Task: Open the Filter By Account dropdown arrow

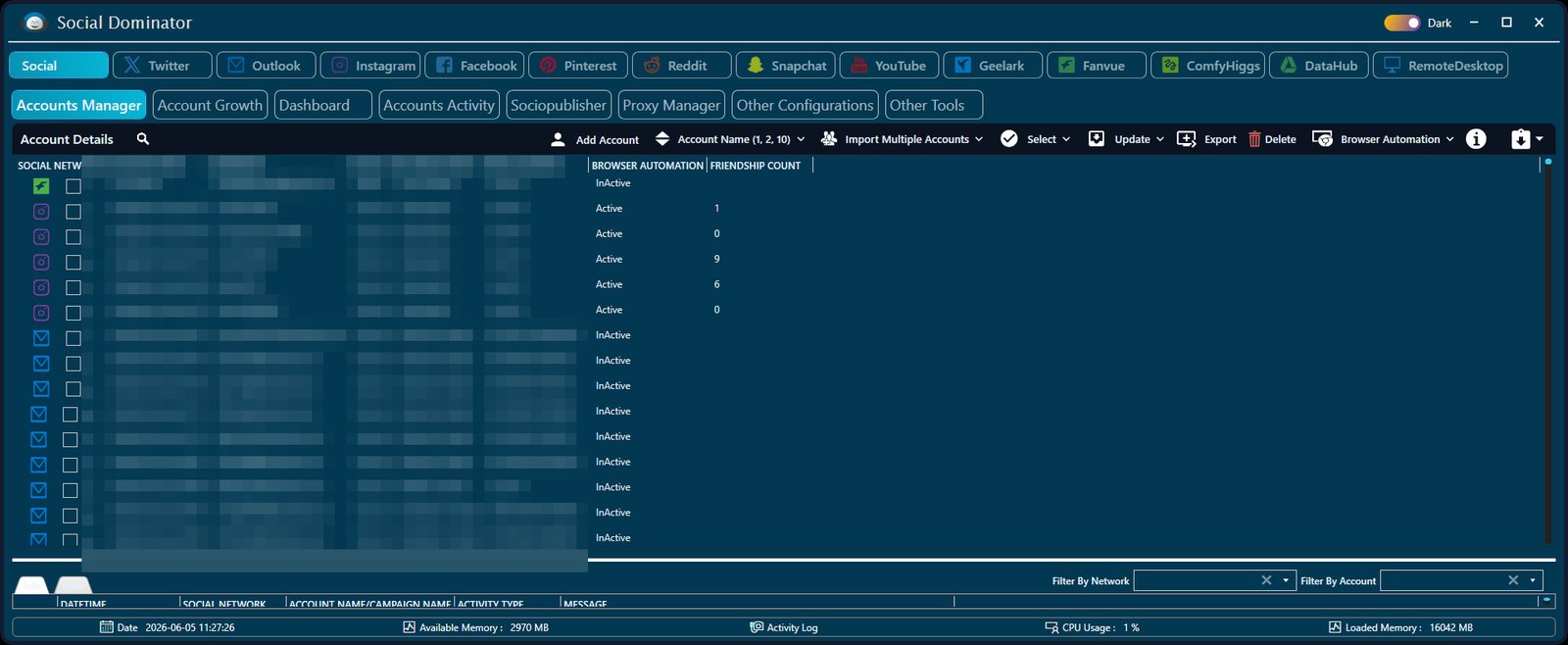Action: point(1533,580)
